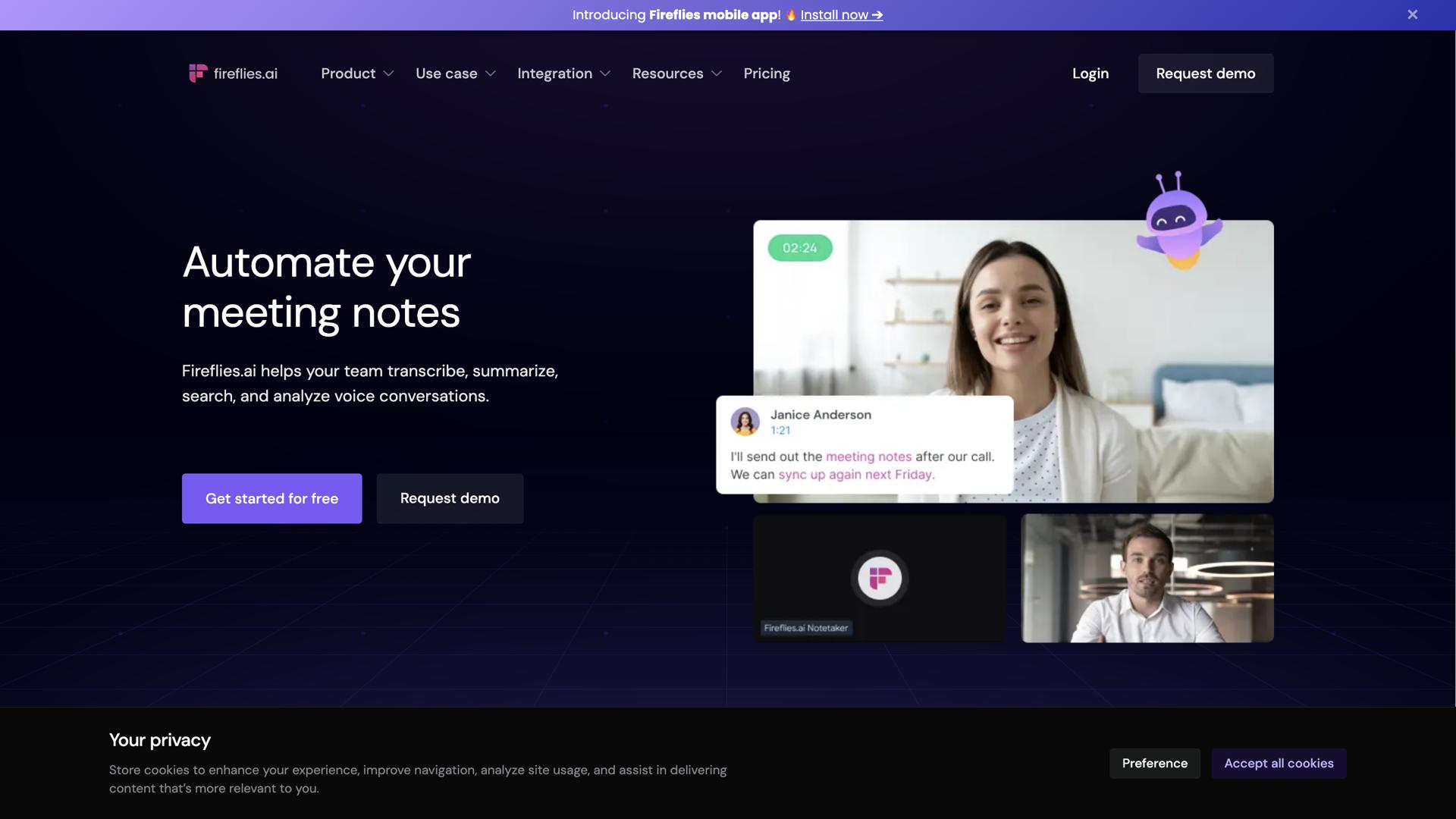Open the Pricing page
Screen dimensions: 1456x819
766,74
